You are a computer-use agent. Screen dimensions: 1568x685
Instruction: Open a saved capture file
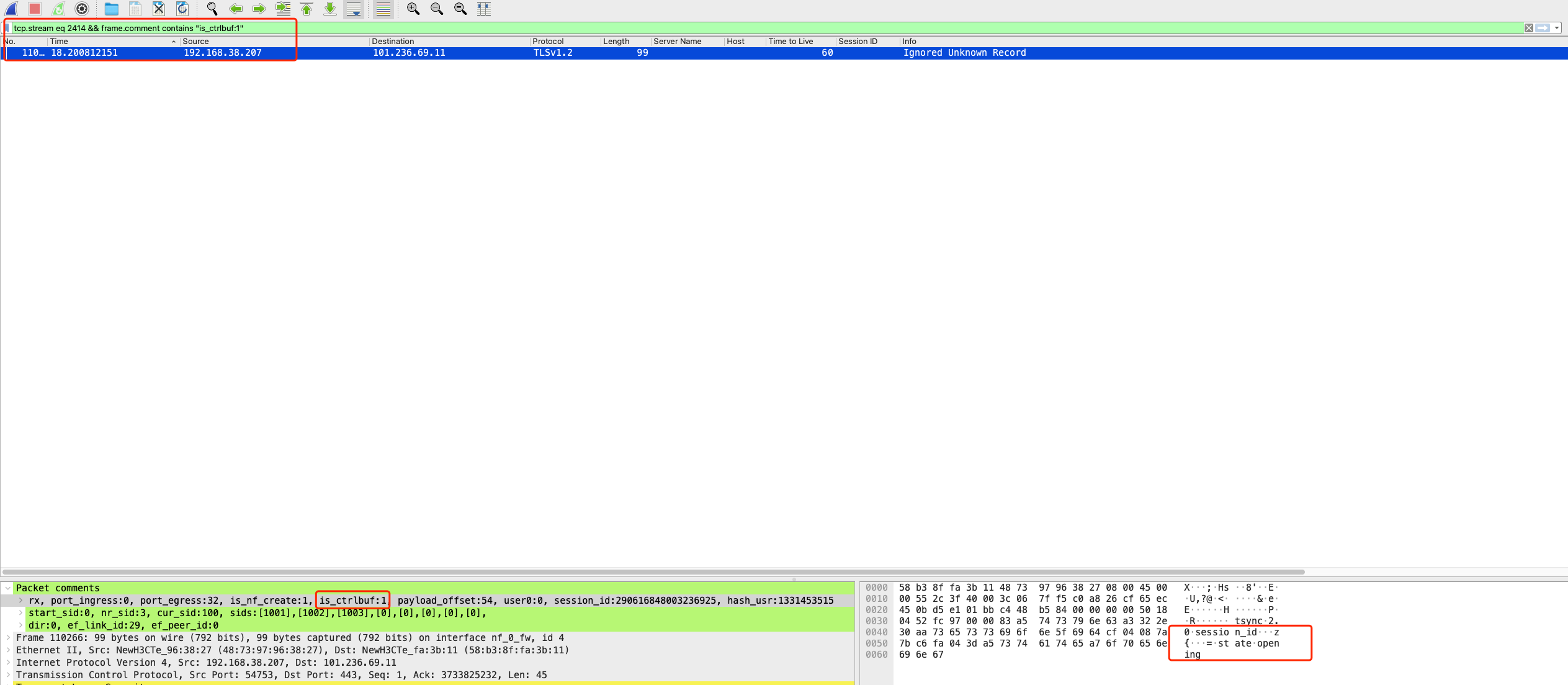(x=110, y=9)
